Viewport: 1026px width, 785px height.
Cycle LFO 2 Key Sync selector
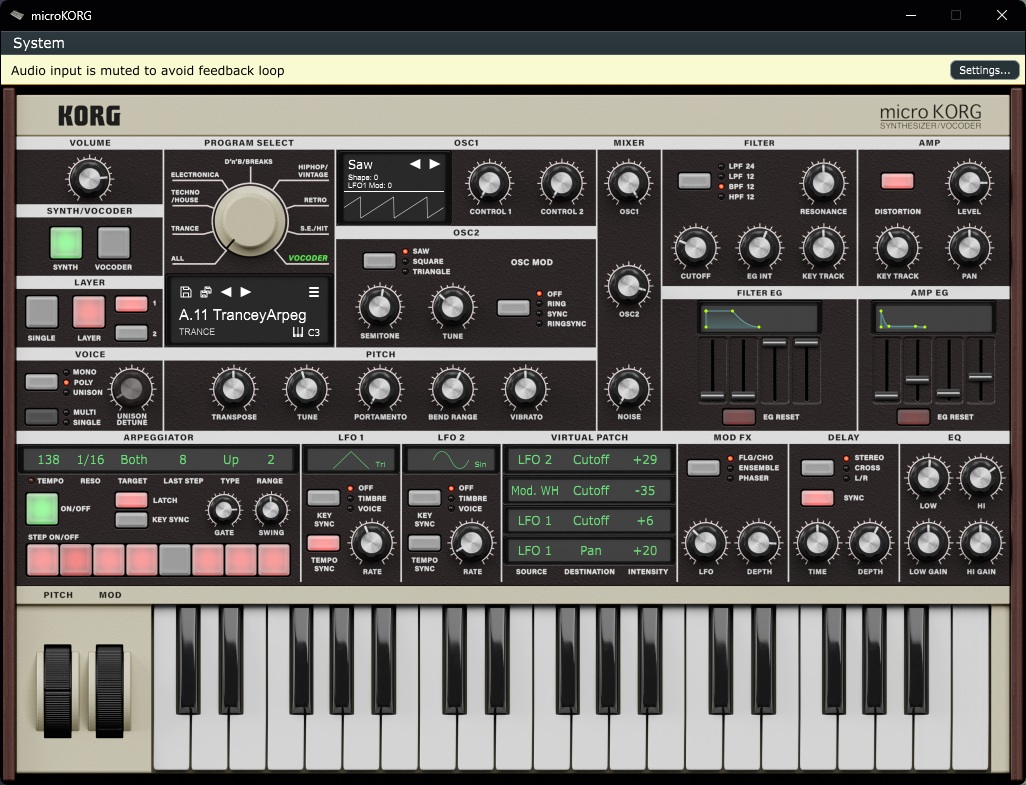424,498
